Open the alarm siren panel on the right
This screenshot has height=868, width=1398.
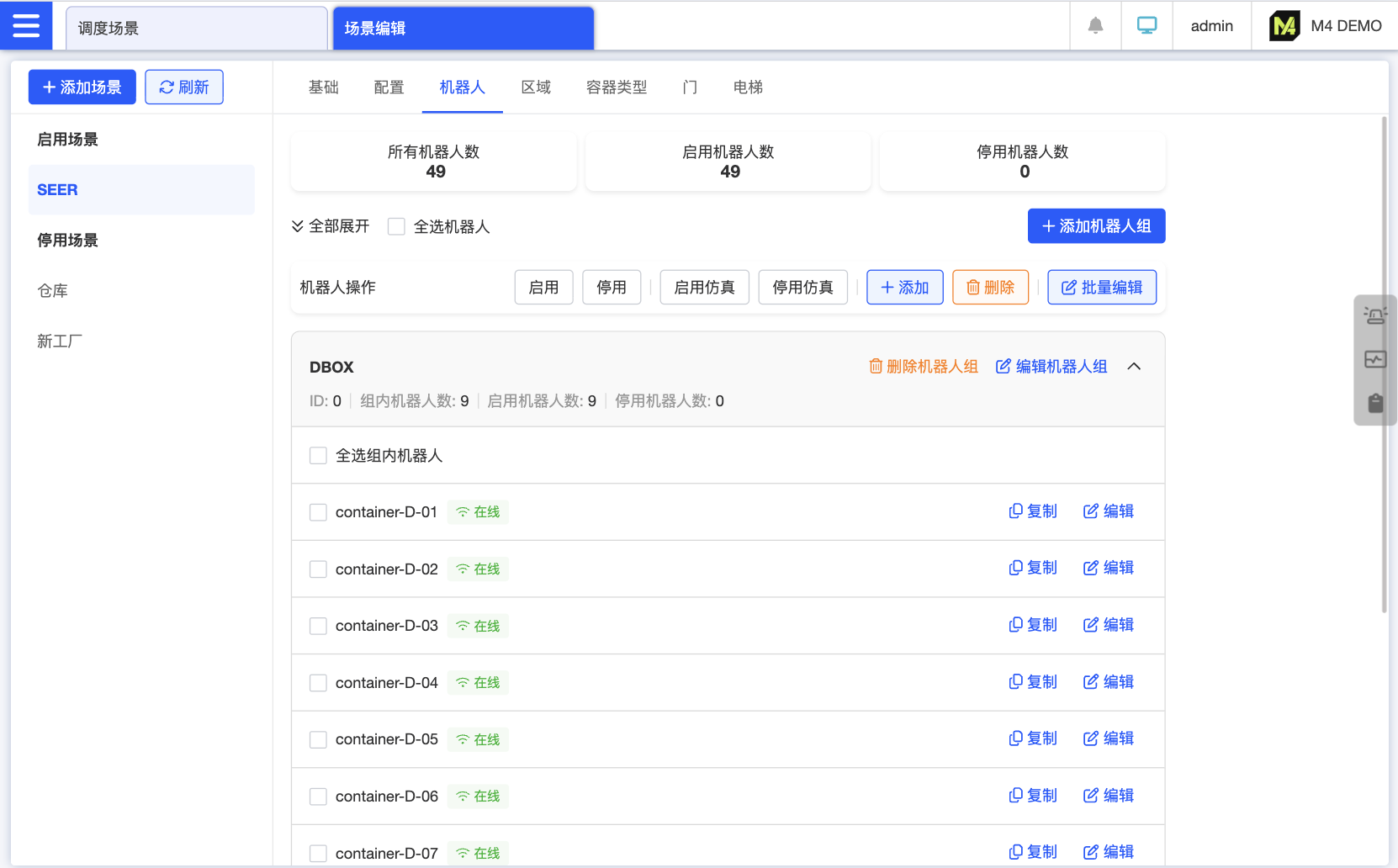tap(1374, 315)
